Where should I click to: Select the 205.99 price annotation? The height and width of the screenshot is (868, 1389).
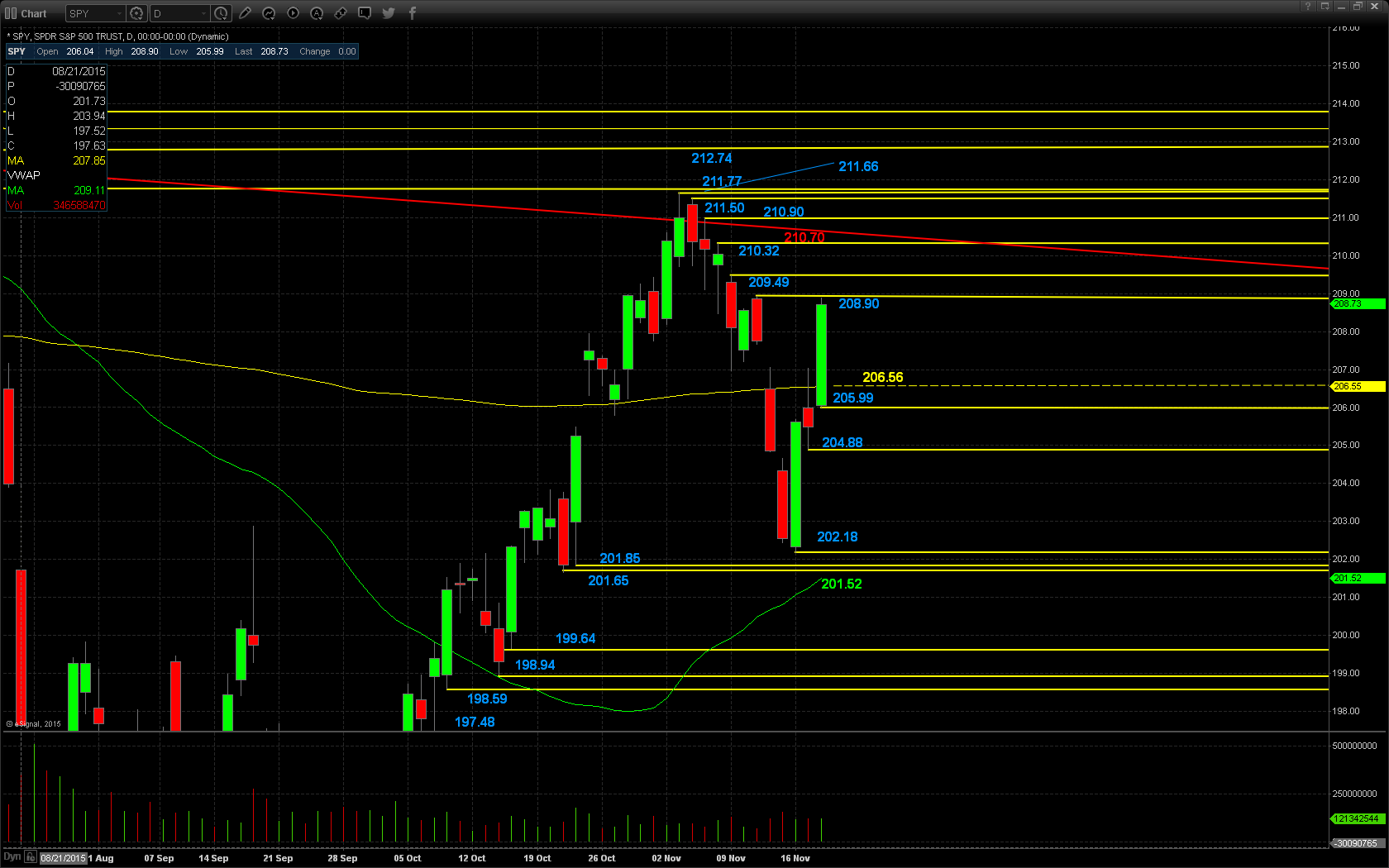pyautogui.click(x=853, y=398)
